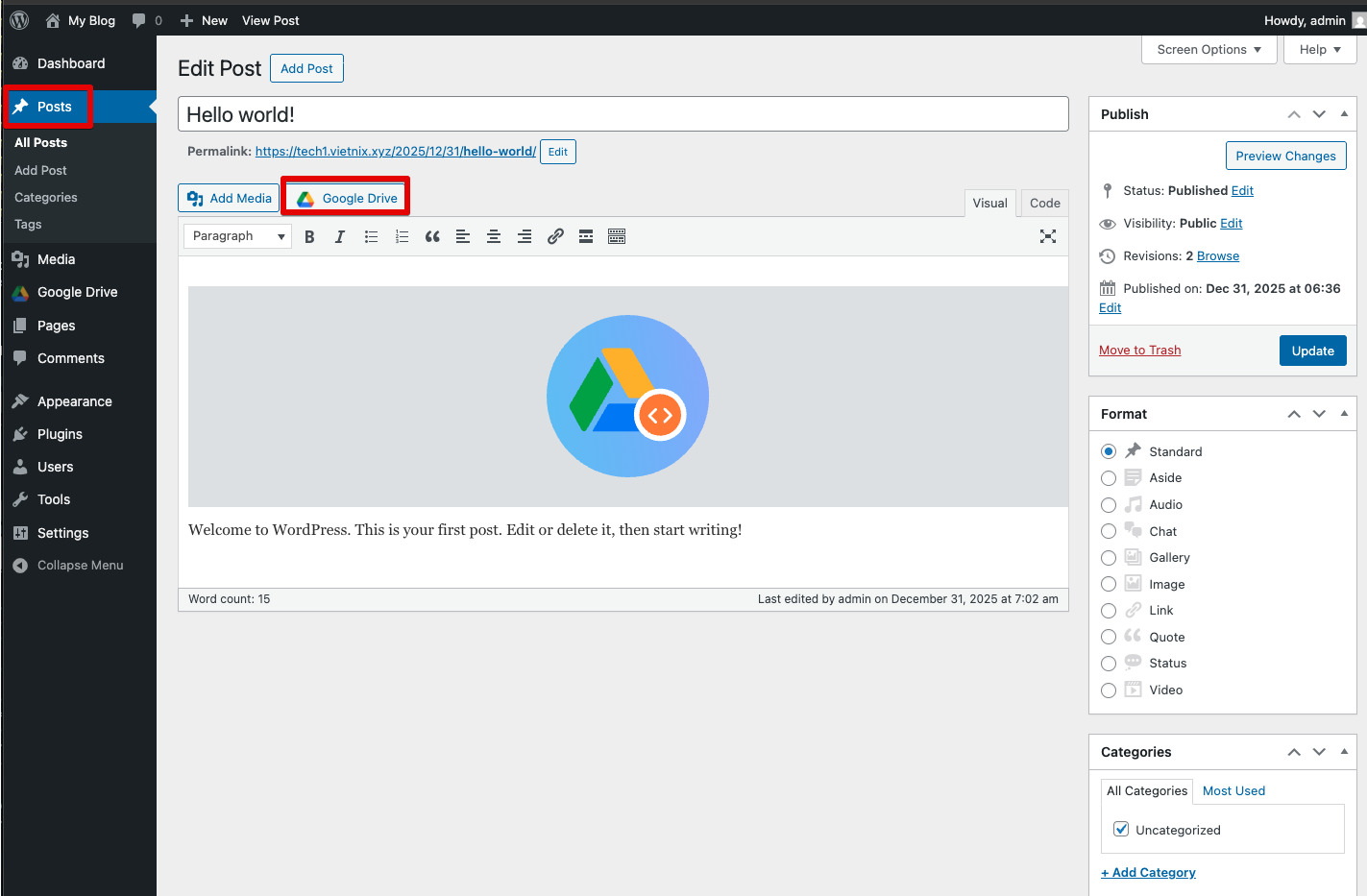Switch to the Visual editor tab
The width and height of the screenshot is (1367, 896).
point(989,203)
